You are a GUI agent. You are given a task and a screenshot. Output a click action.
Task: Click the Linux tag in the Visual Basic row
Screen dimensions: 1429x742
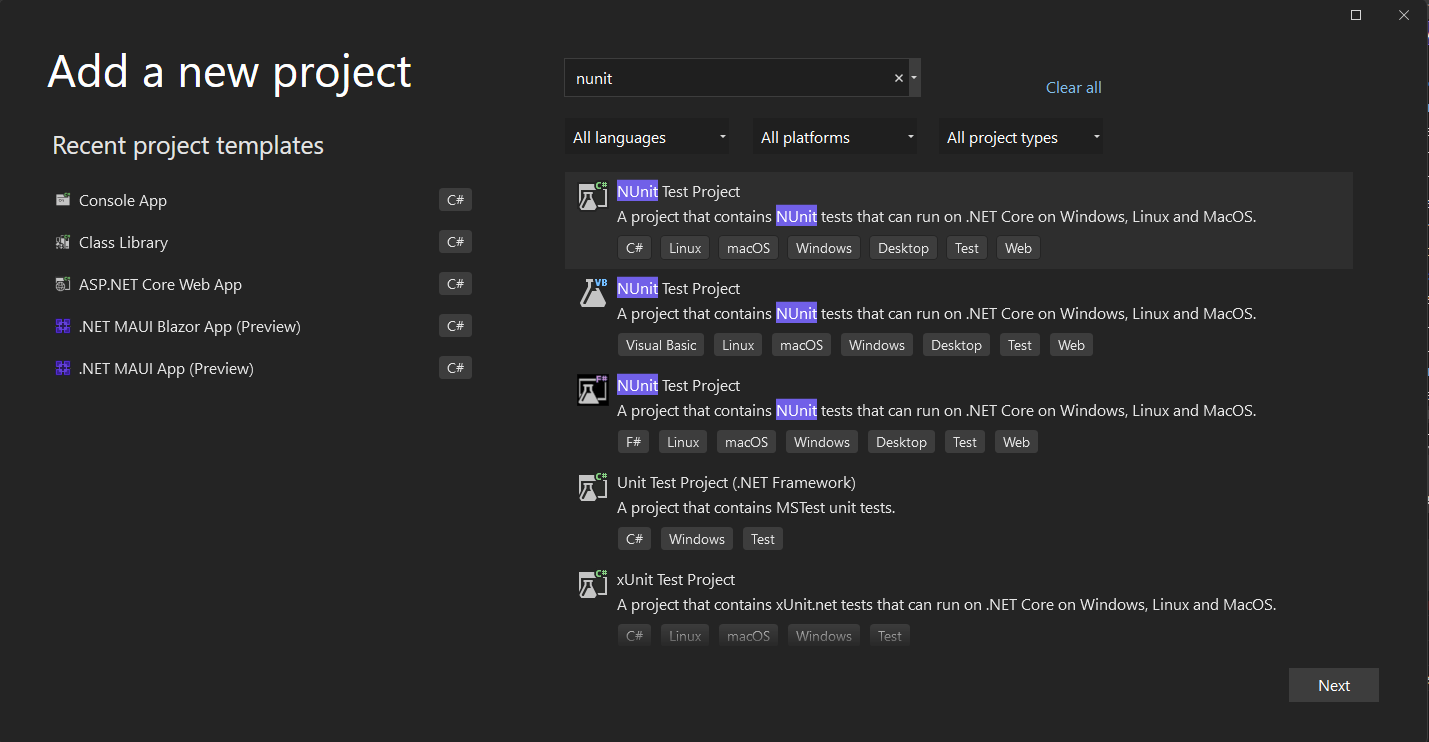(738, 345)
